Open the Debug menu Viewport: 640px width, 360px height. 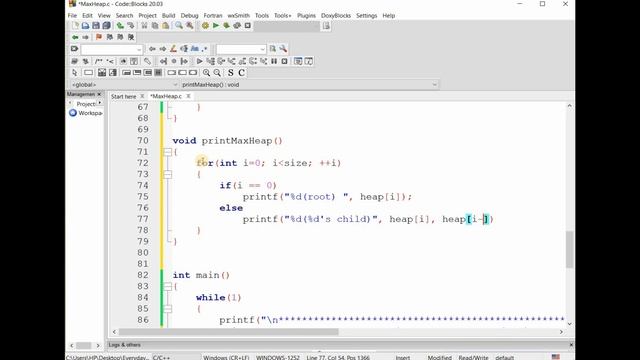189,16
